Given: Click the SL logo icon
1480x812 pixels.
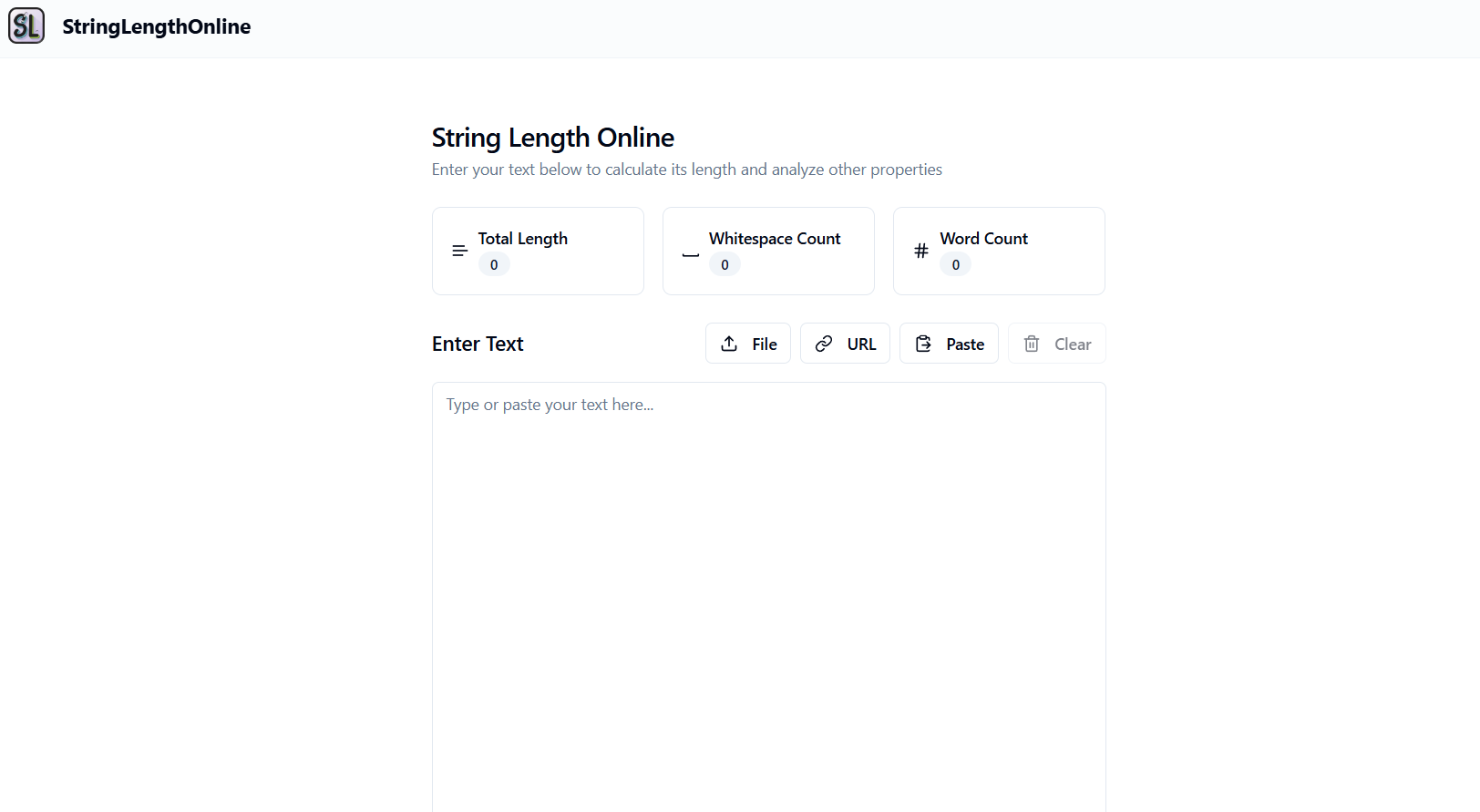Looking at the screenshot, I should (x=26, y=26).
